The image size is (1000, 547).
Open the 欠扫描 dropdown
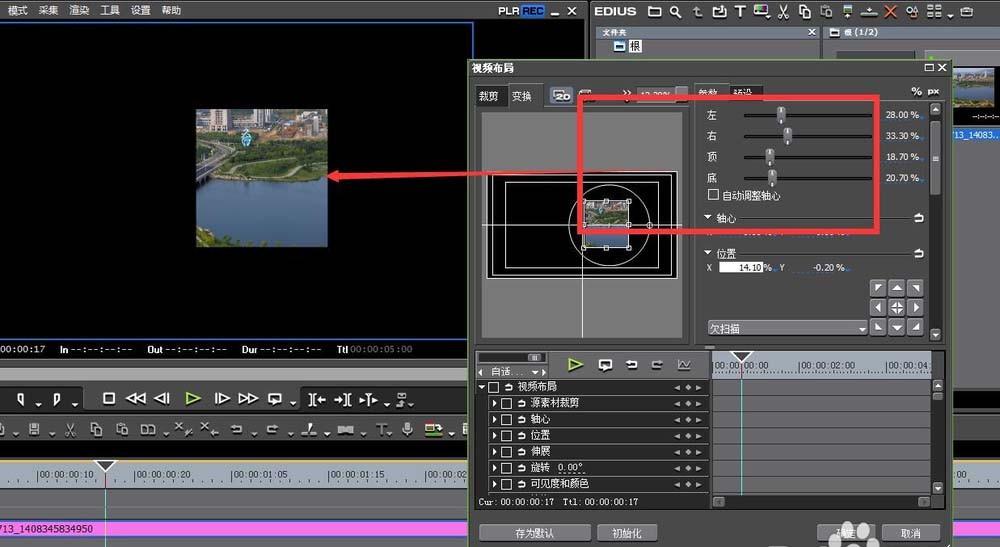click(788, 328)
